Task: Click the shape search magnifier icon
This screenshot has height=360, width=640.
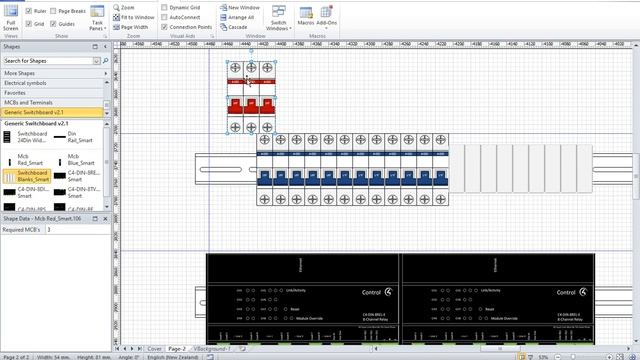Action: click(x=105, y=61)
